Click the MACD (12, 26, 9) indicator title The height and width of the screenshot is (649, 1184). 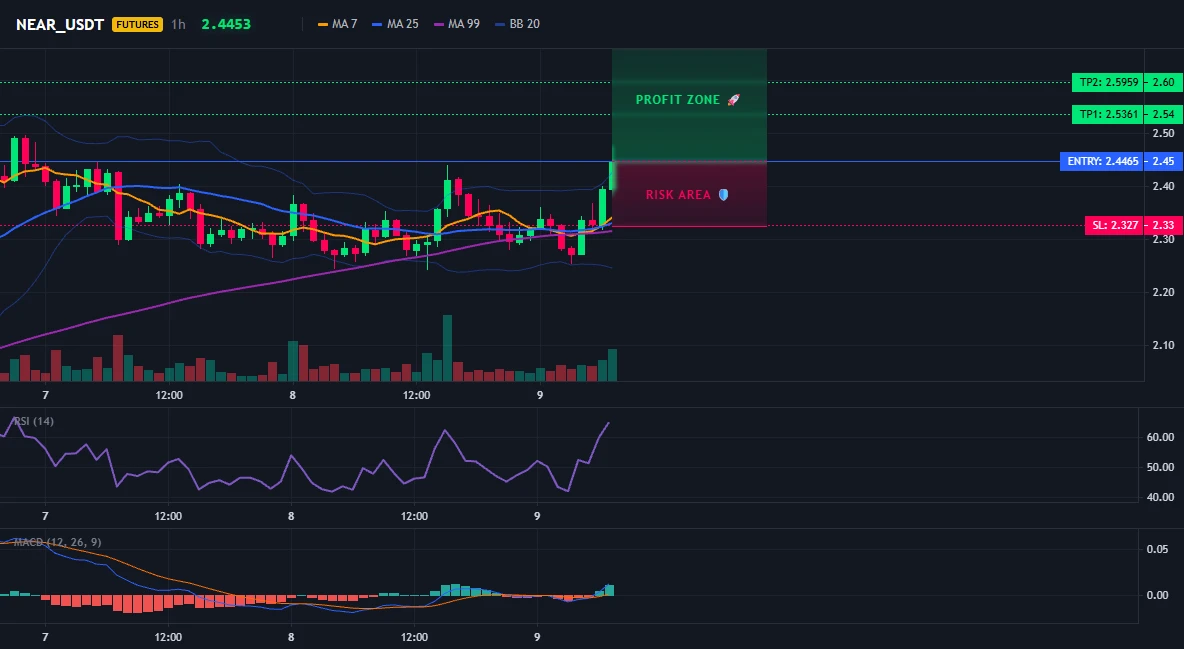[57, 542]
